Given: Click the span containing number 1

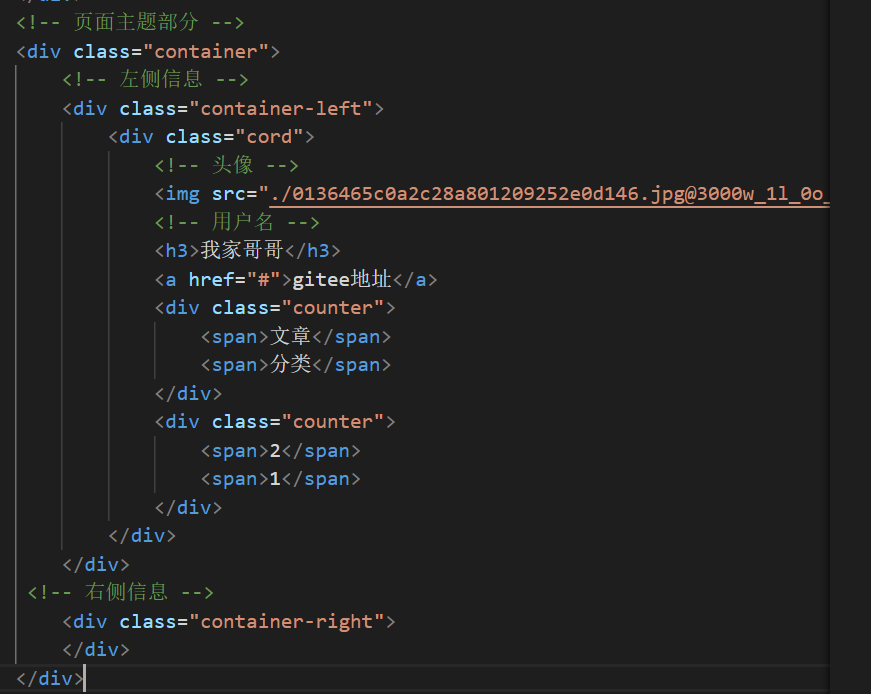Looking at the screenshot, I should click(281, 479).
